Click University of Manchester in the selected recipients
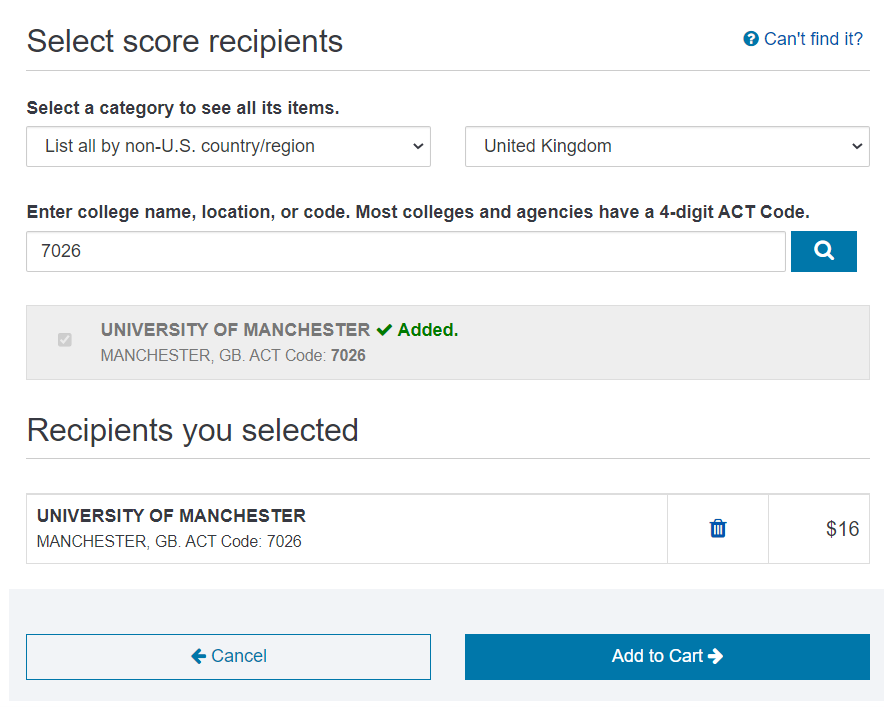The height and width of the screenshot is (707, 884). click(x=171, y=516)
